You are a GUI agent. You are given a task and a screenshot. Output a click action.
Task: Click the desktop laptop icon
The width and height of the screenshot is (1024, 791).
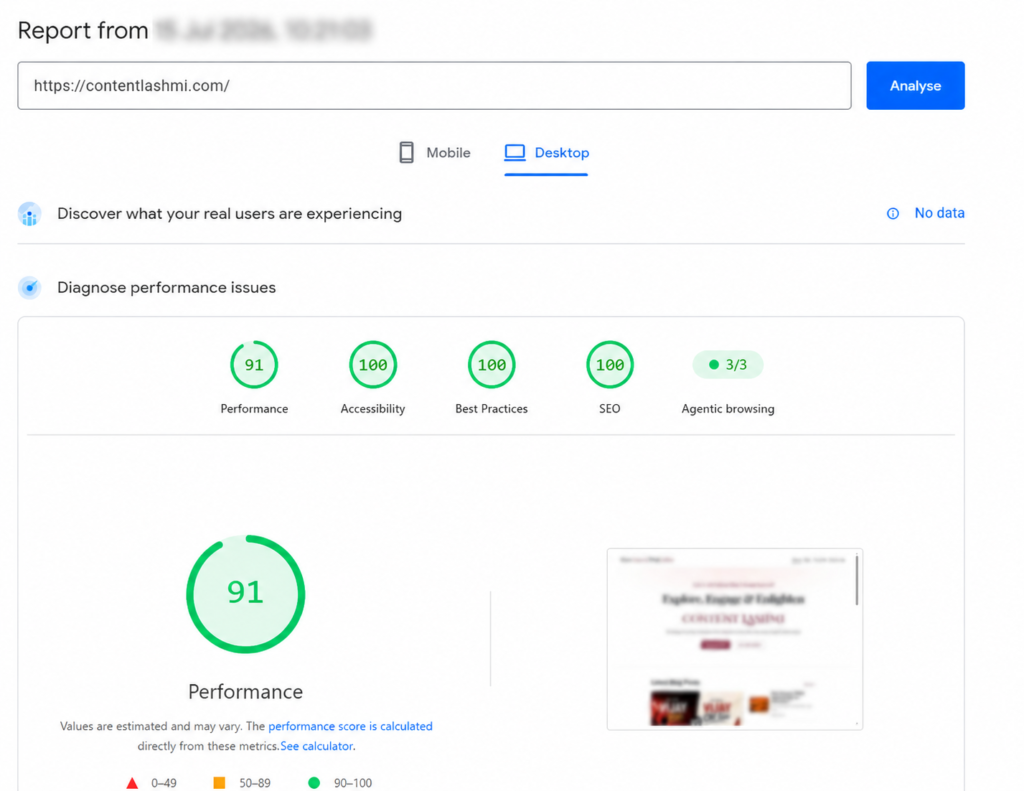point(515,153)
